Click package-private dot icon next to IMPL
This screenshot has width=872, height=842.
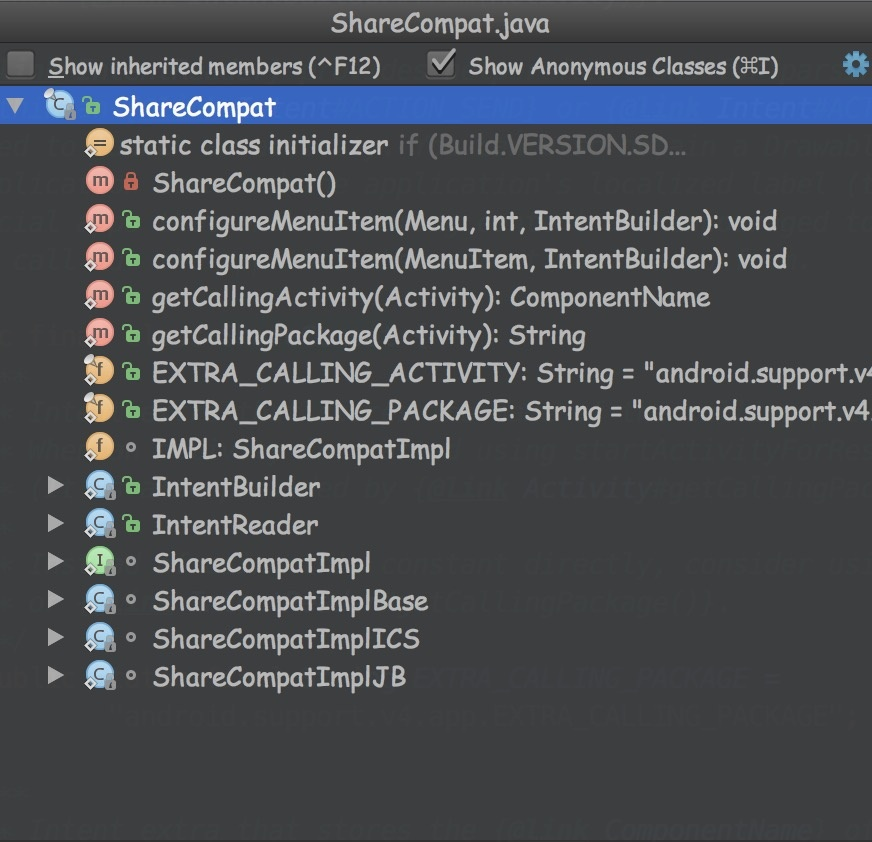tap(131, 447)
